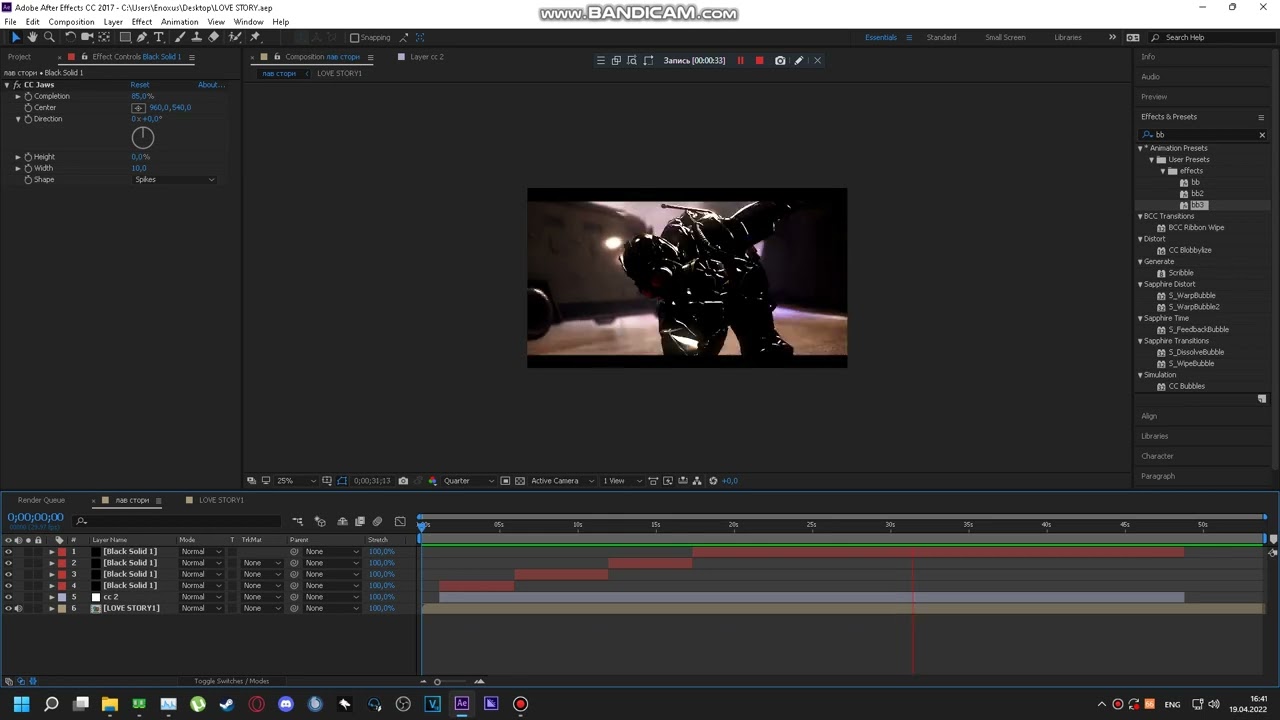
Task: Expand the Completion property
Action: 17,96
